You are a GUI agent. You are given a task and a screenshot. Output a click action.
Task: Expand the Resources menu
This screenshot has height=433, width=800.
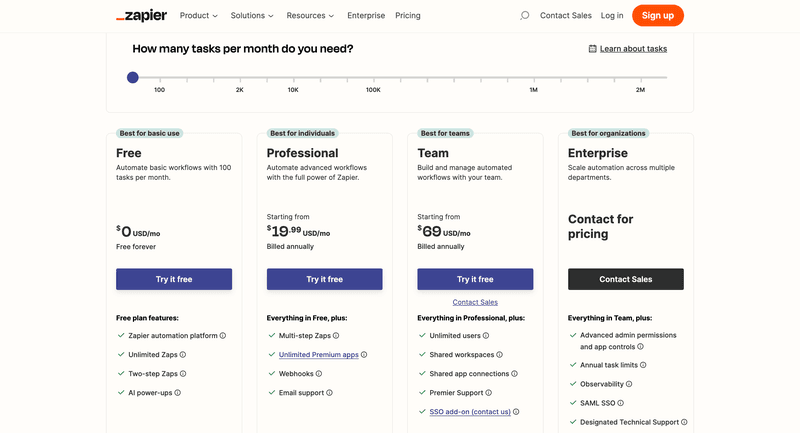tap(310, 16)
